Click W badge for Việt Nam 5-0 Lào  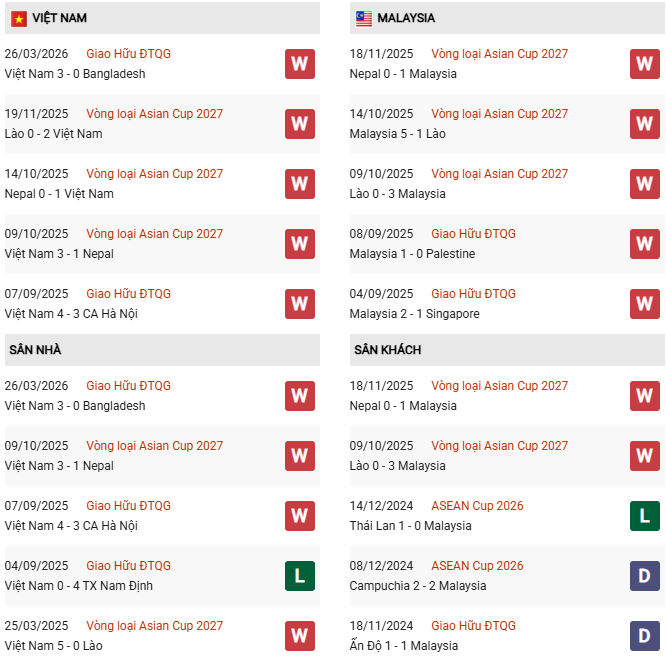click(299, 635)
